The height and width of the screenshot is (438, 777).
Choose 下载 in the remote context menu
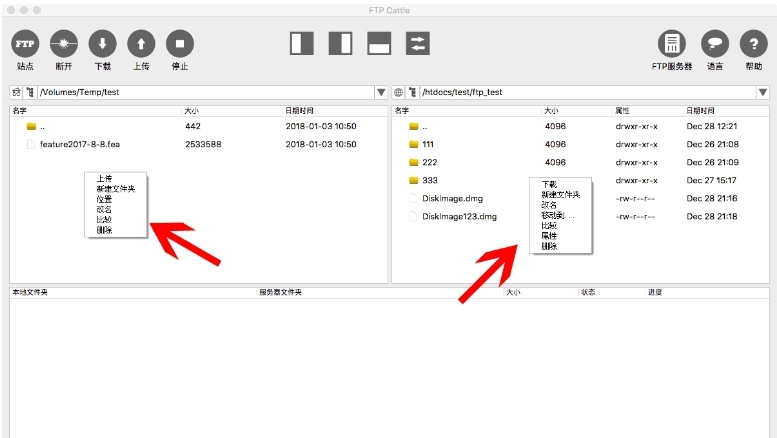coord(549,184)
